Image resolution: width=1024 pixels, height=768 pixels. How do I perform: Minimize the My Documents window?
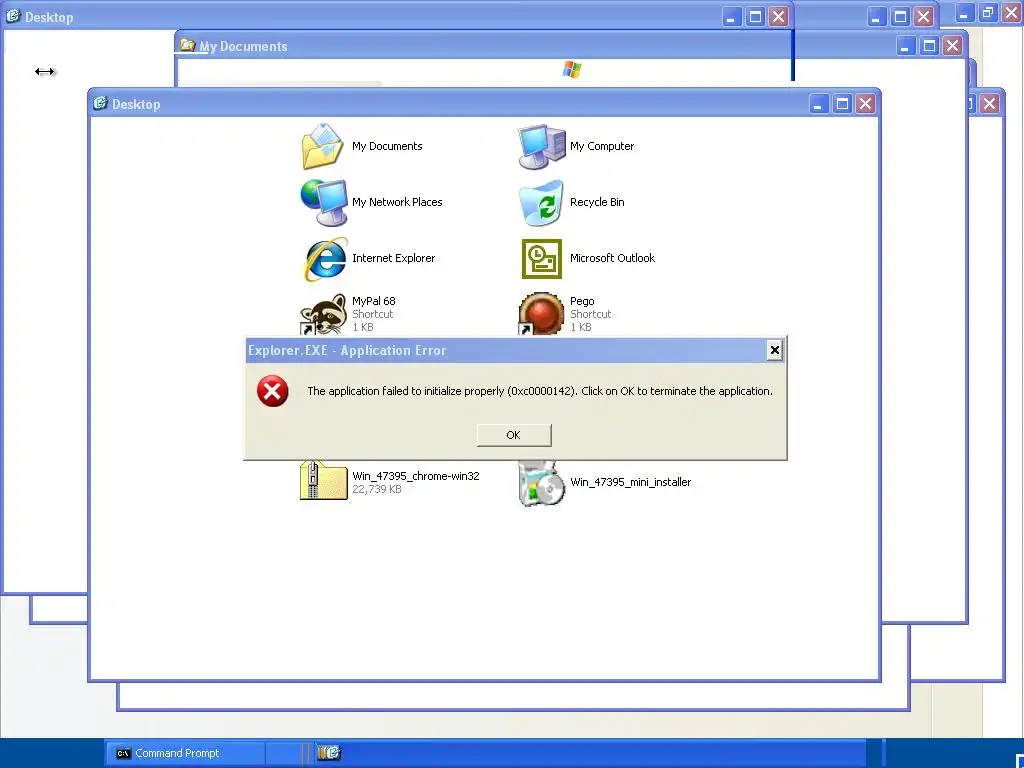(x=905, y=46)
